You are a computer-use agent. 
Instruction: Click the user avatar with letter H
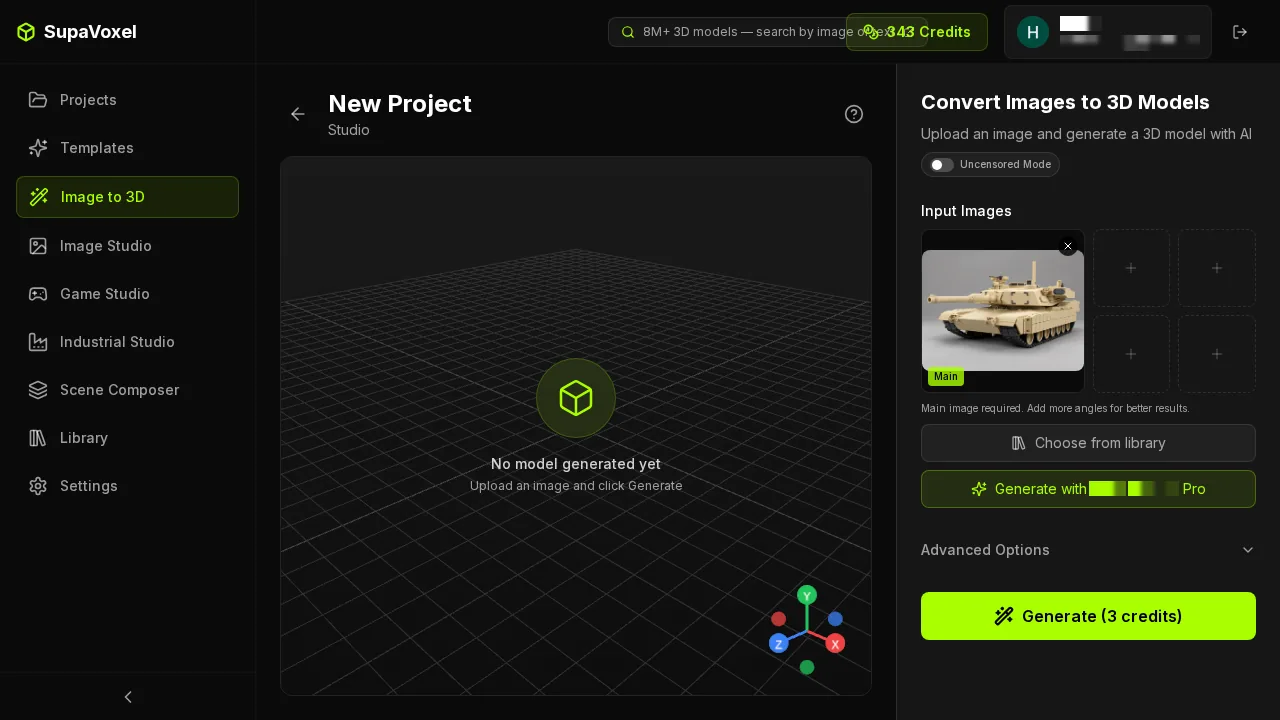pyautogui.click(x=1033, y=32)
